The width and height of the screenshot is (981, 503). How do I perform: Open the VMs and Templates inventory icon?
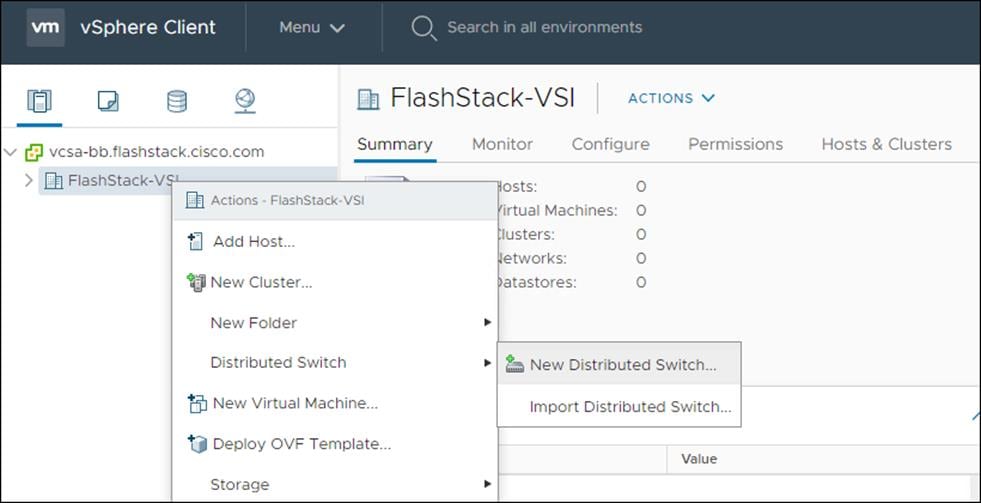click(x=108, y=101)
